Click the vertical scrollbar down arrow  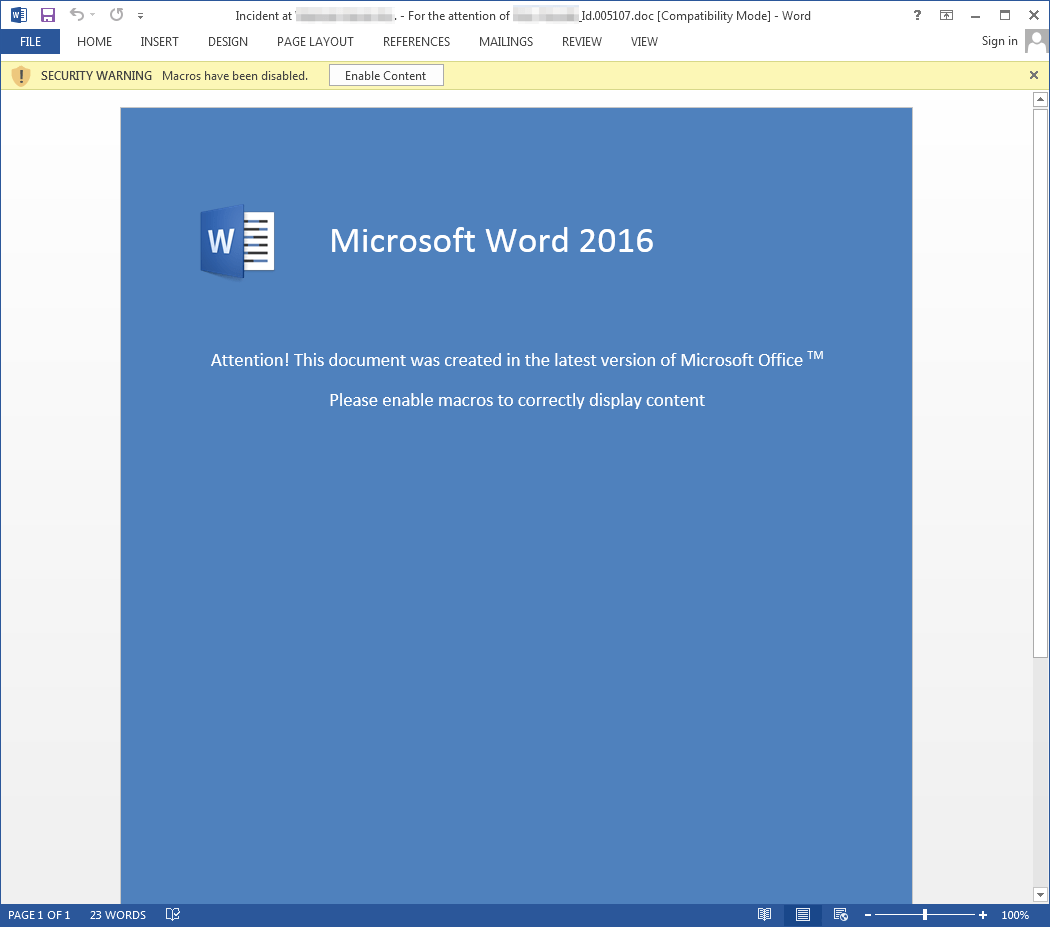point(1040,894)
